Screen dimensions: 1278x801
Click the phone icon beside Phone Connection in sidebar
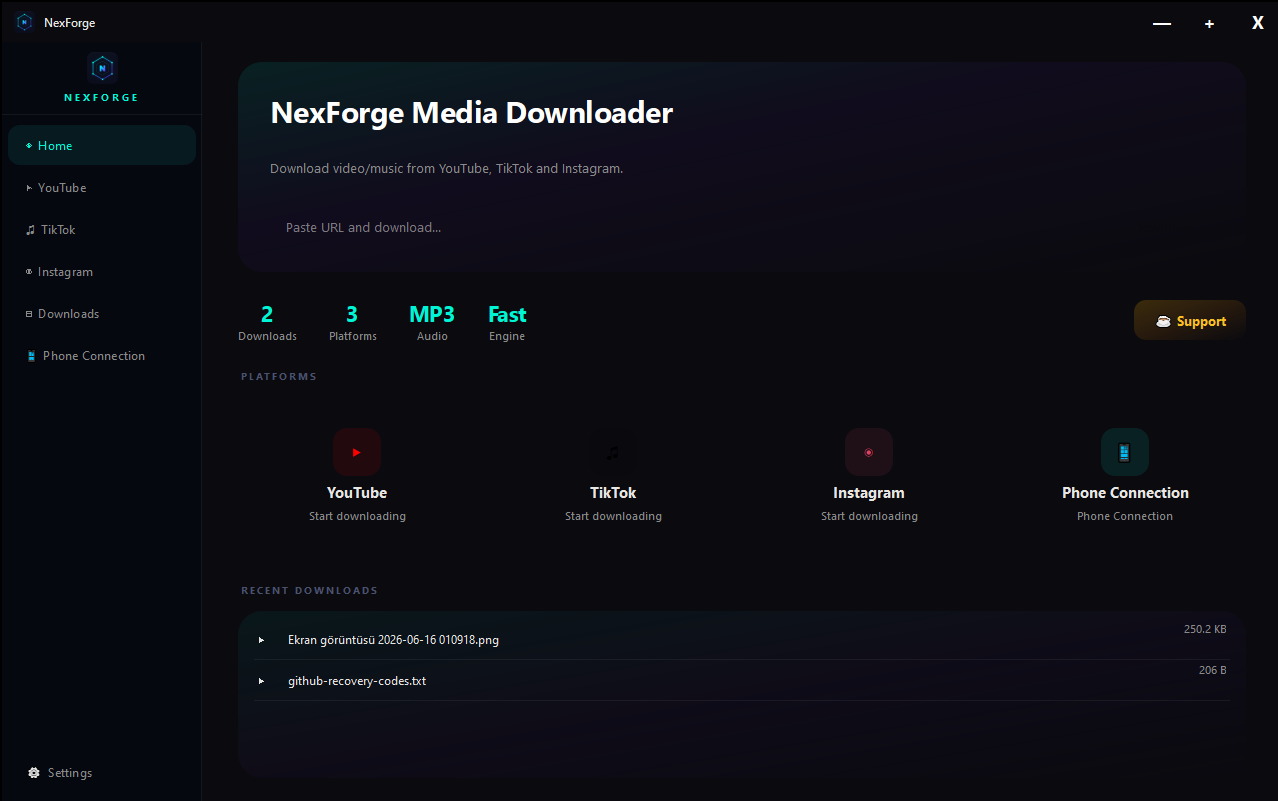point(32,356)
